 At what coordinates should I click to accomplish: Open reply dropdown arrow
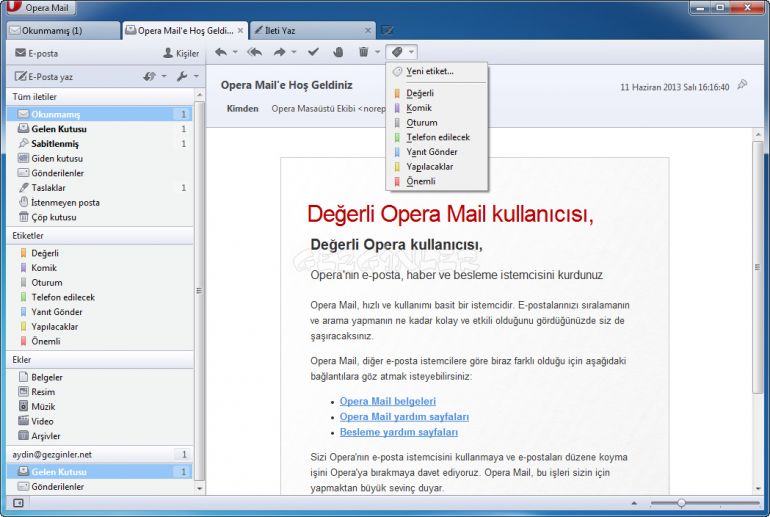235,52
